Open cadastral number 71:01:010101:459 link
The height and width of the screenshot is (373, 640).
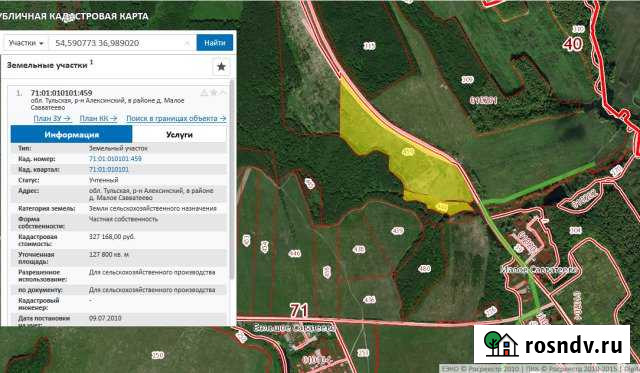pos(115,159)
